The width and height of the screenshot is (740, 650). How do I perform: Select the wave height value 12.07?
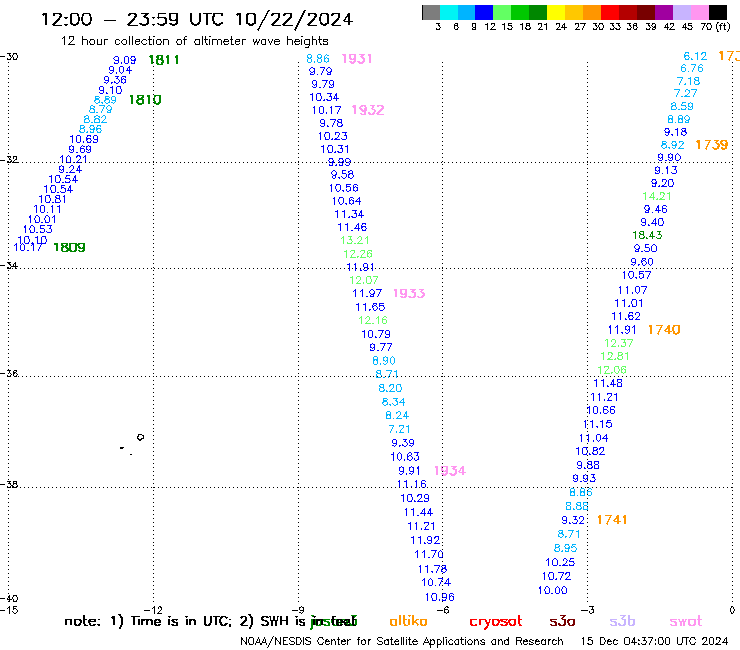pyautogui.click(x=364, y=280)
